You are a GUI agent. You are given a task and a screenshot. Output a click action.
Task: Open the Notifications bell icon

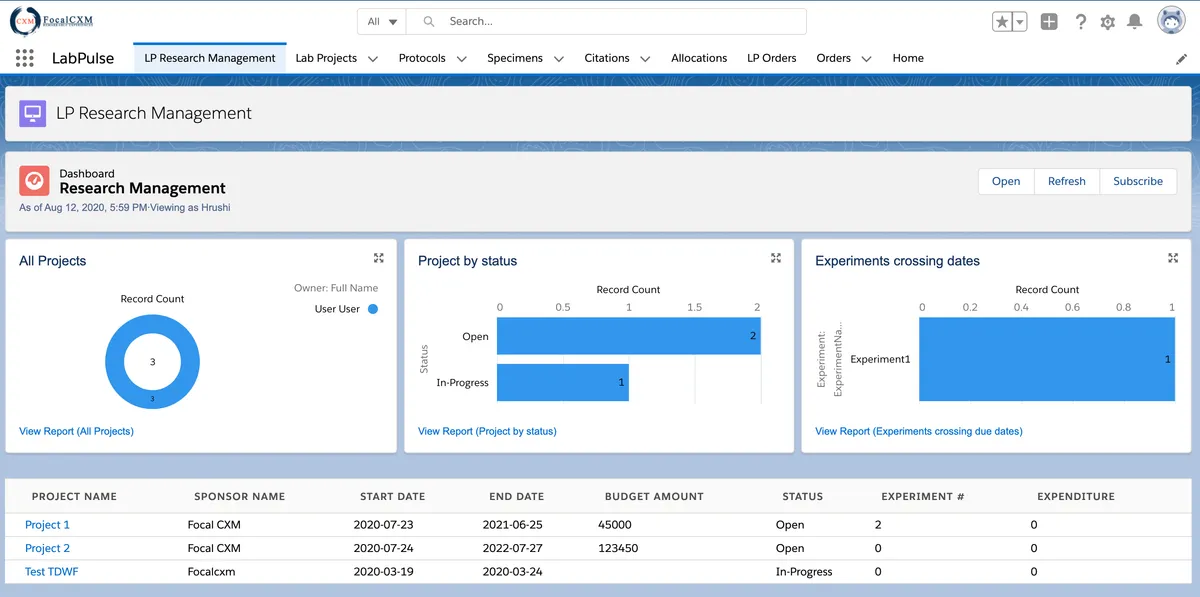[1135, 21]
